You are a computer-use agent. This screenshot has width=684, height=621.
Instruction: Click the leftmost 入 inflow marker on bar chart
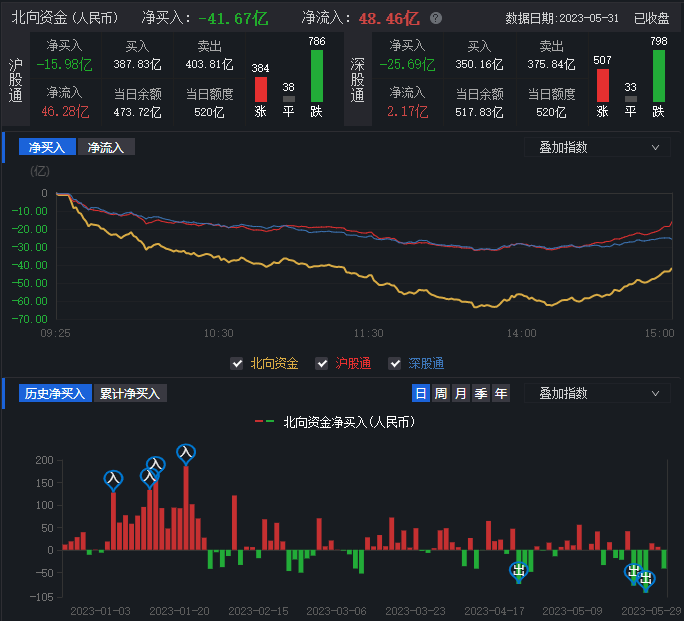(x=113, y=479)
